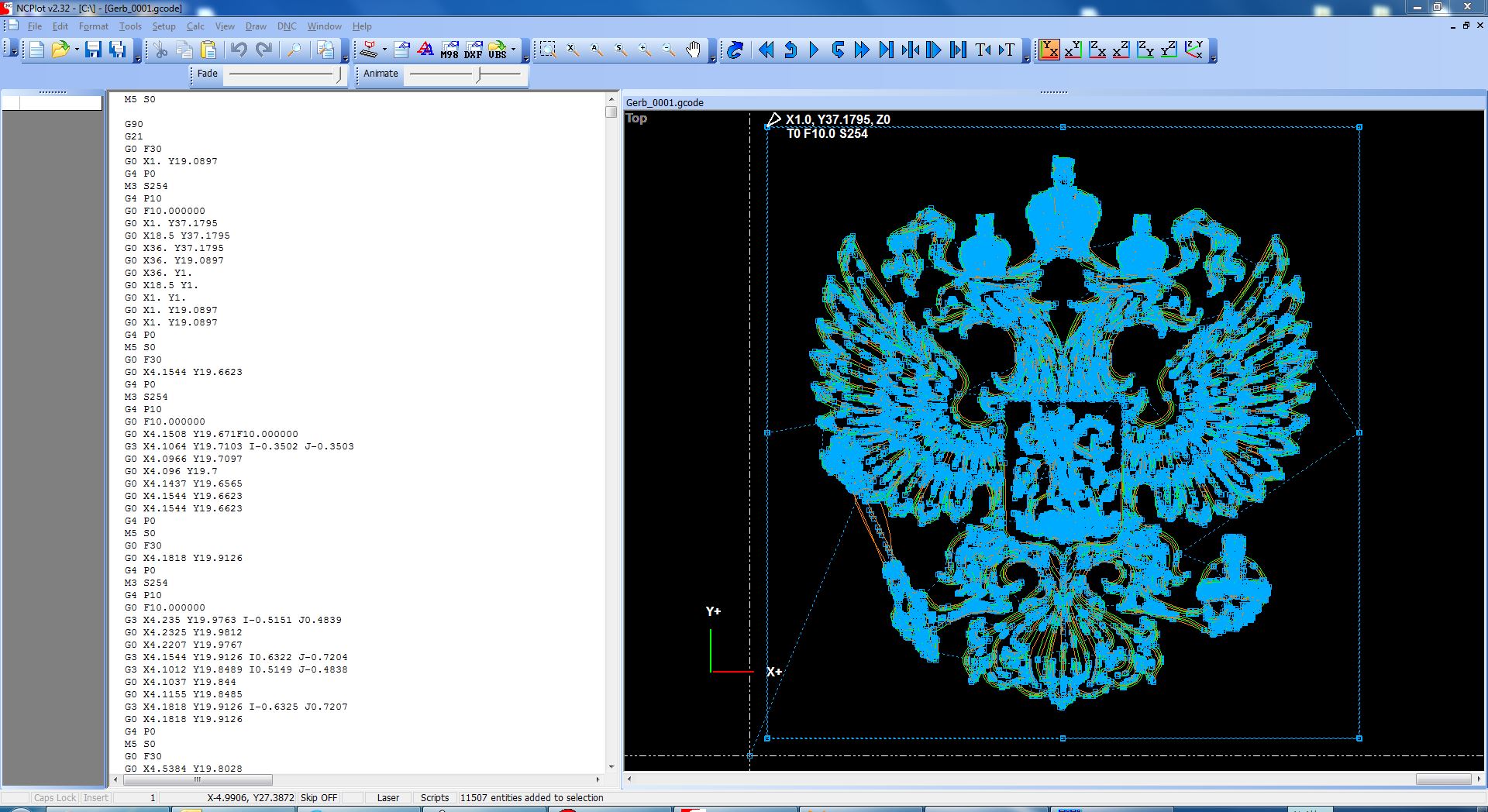Expand the VBS script dropdown arrow
This screenshot has height=812, width=1488.
coord(514,50)
